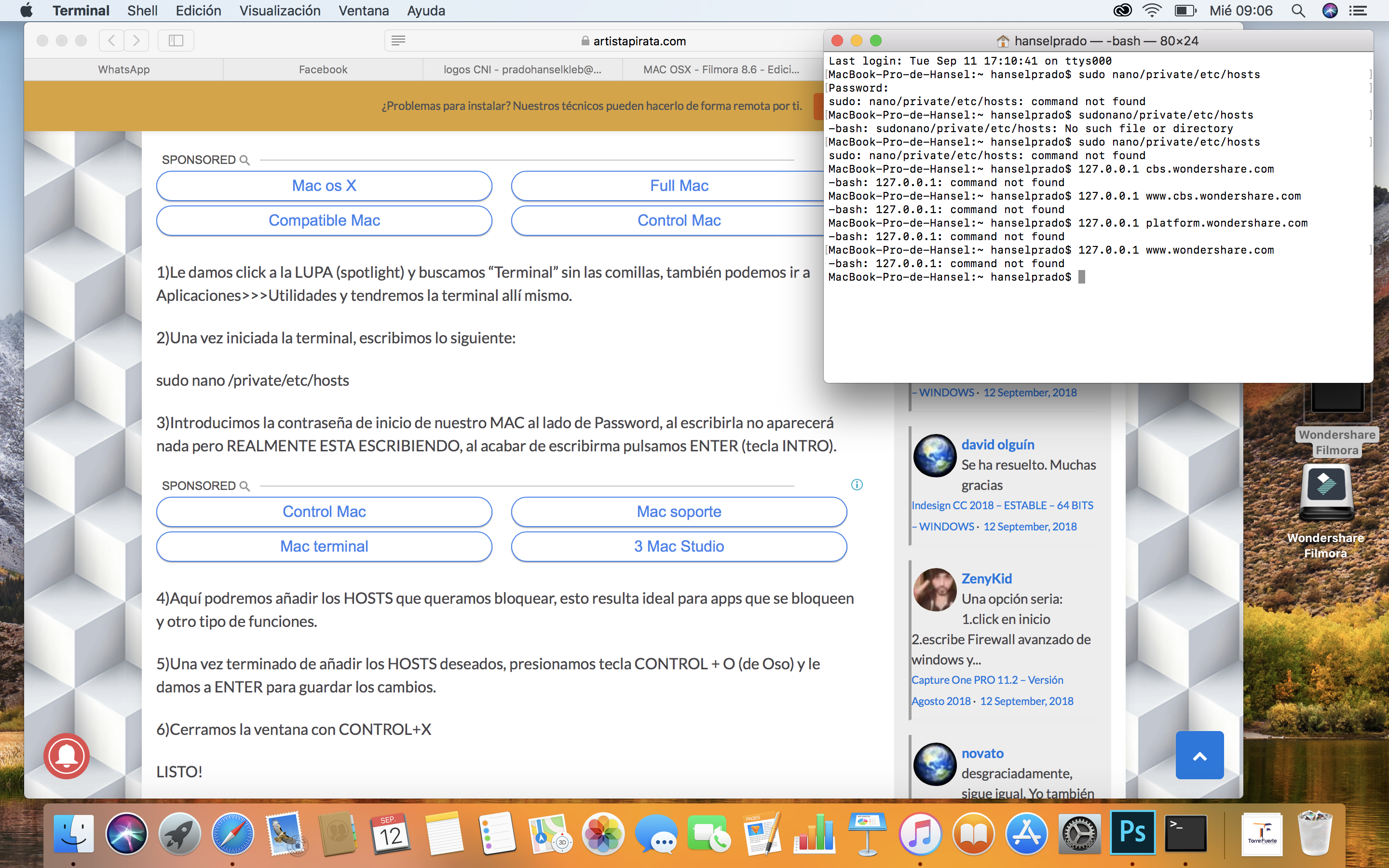Open Ayuda menu
Screen dimensions: 1389x868
(426, 10)
